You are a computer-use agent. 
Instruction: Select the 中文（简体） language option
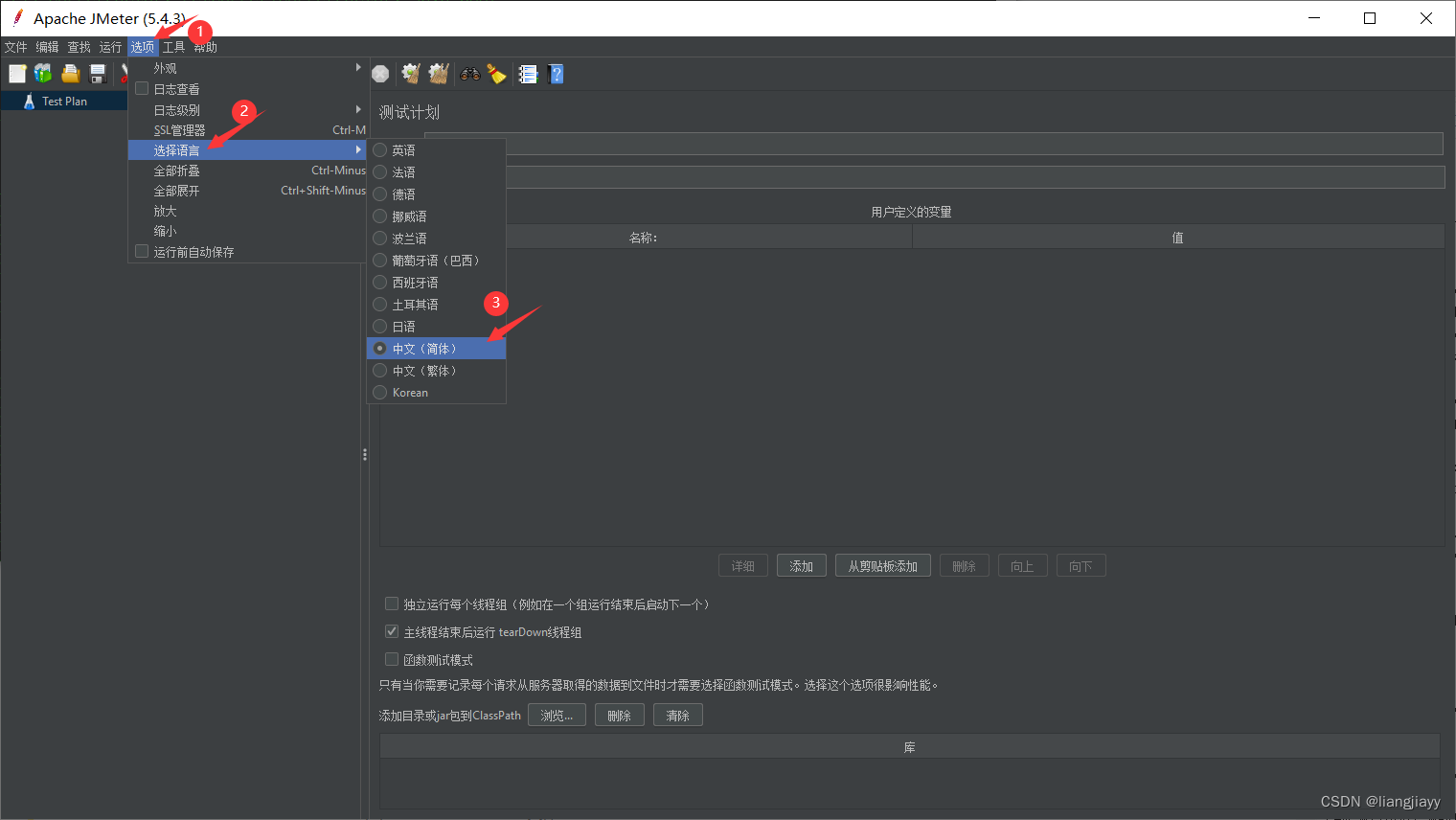point(437,349)
